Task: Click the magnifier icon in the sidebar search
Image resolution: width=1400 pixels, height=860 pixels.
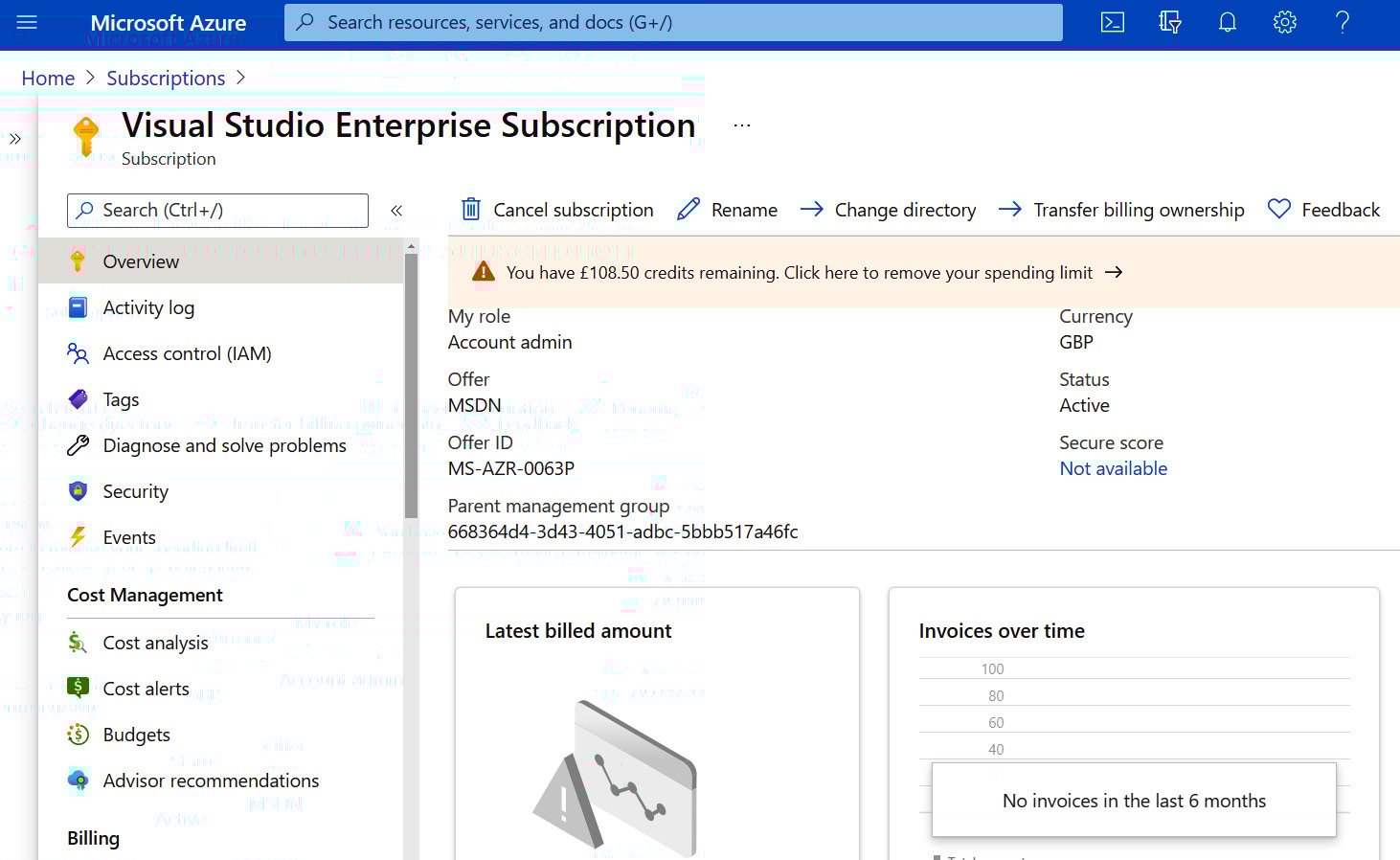Action: coord(85,210)
